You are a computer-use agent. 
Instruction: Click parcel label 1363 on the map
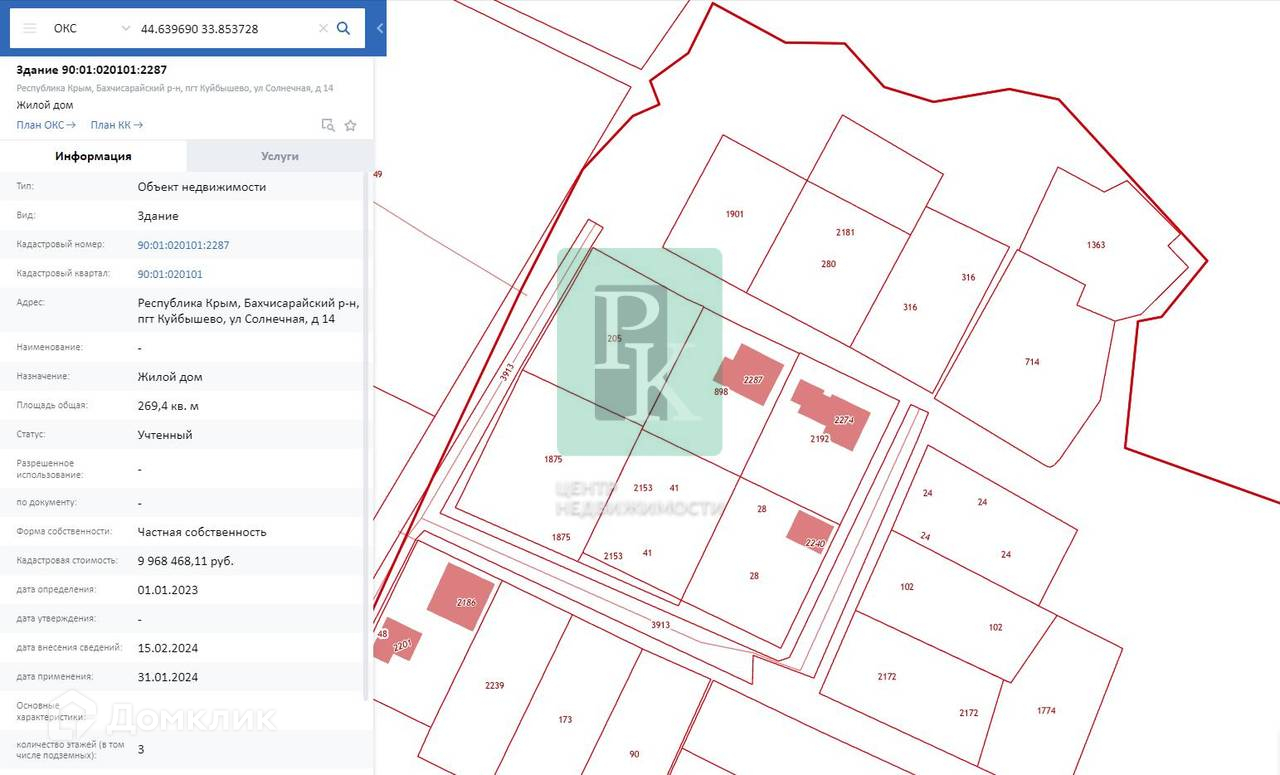coord(1096,245)
